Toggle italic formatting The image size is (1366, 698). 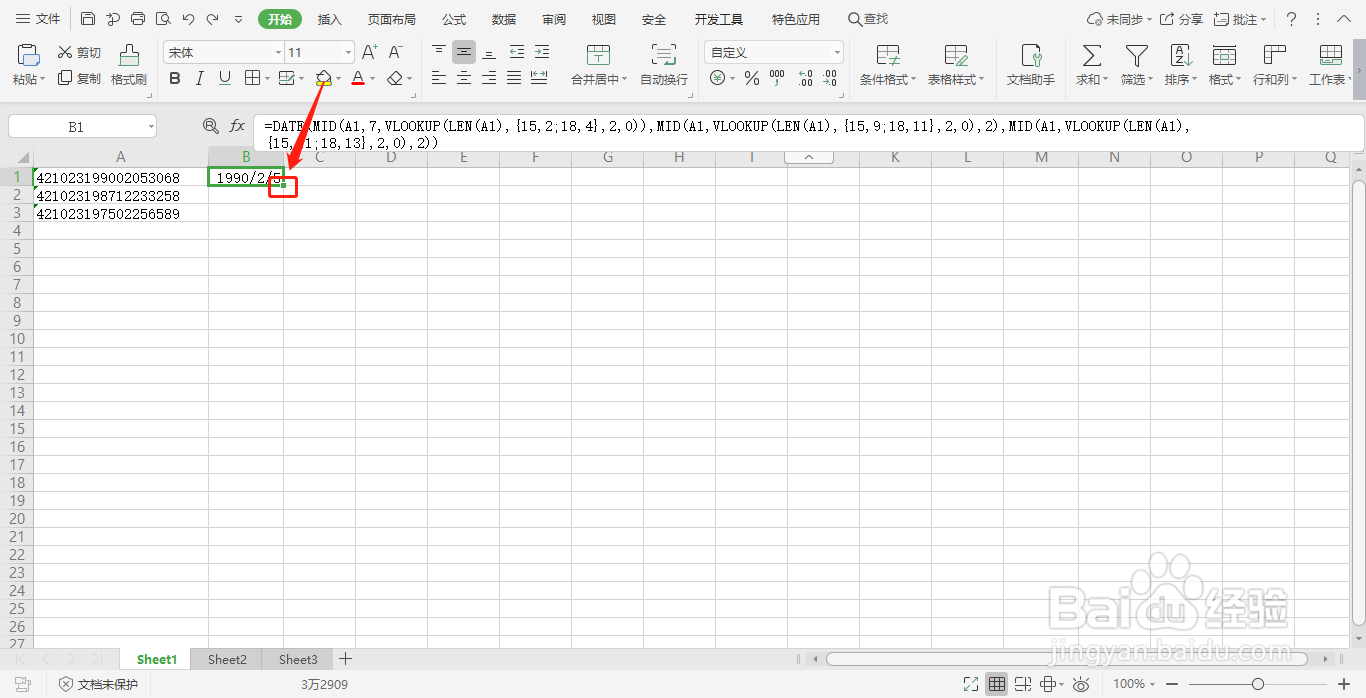[199, 78]
